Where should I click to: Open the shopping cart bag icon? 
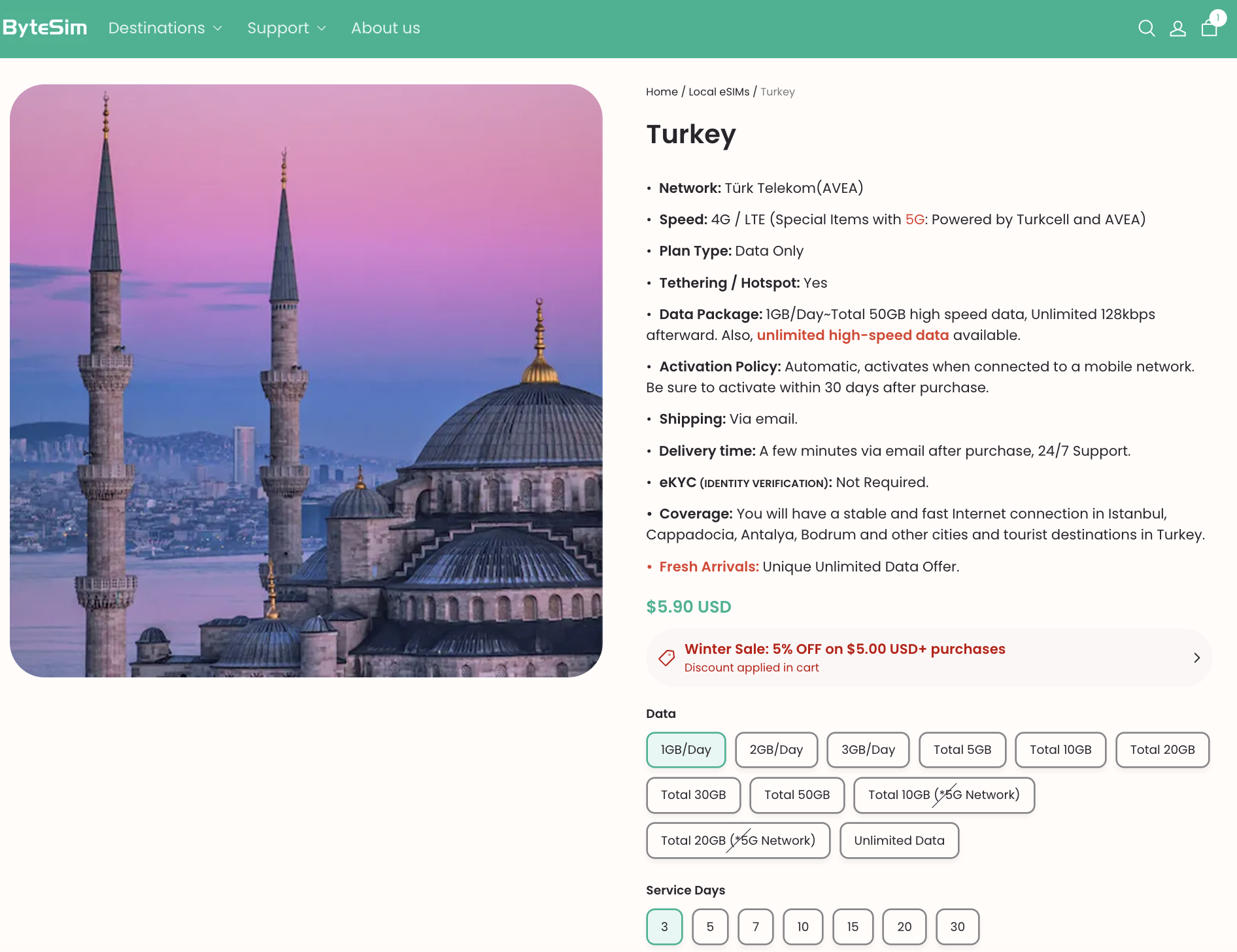pos(1209,28)
